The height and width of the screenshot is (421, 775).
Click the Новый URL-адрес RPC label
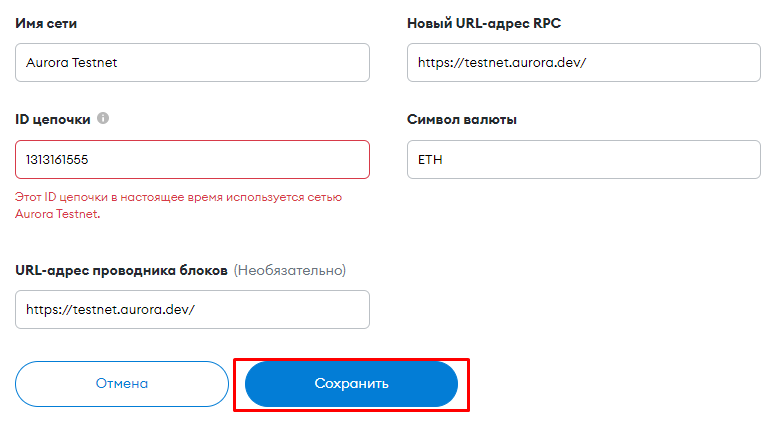(490, 23)
